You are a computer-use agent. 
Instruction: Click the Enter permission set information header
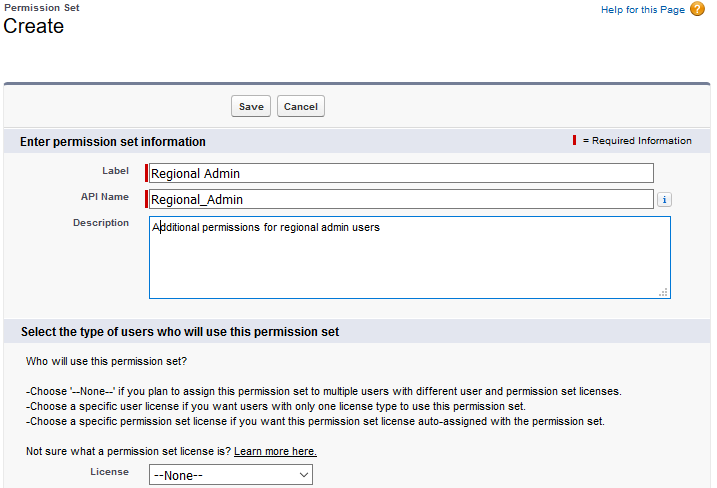(x=113, y=142)
